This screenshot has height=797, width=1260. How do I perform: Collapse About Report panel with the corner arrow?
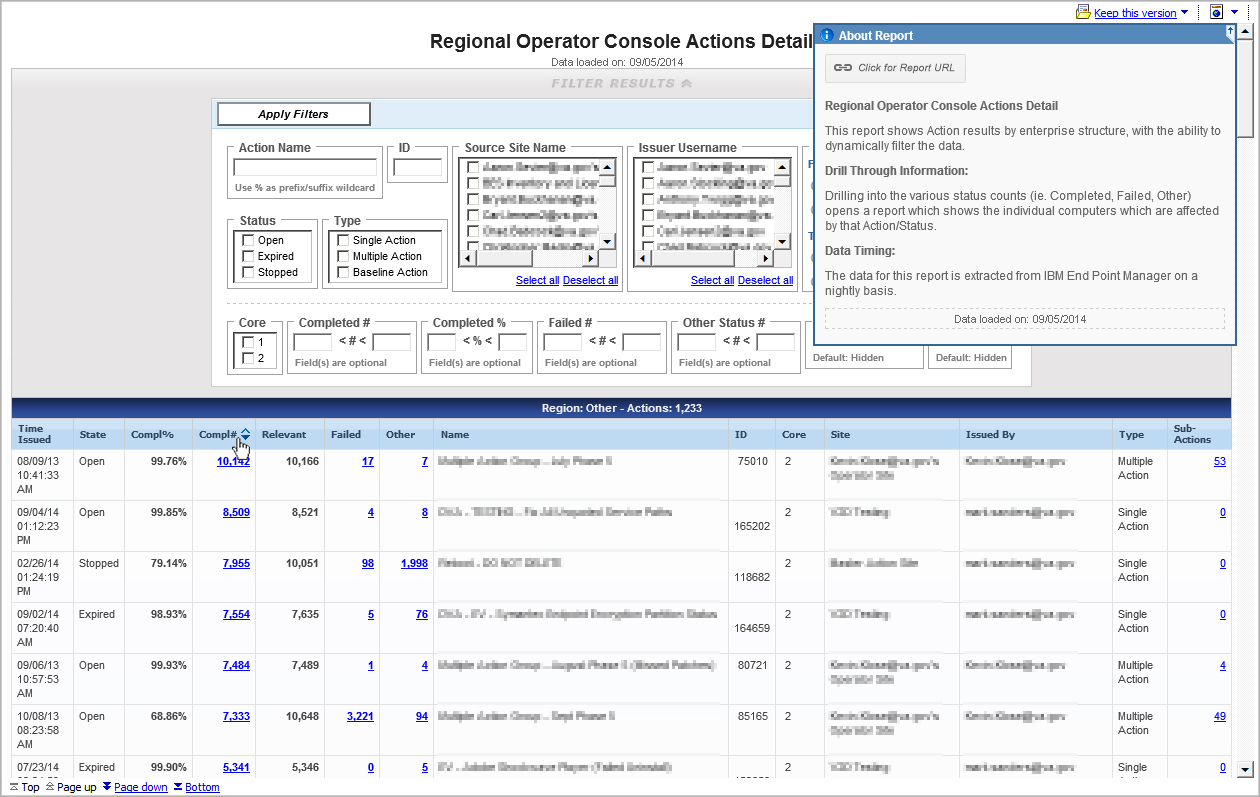pyautogui.click(x=1230, y=32)
